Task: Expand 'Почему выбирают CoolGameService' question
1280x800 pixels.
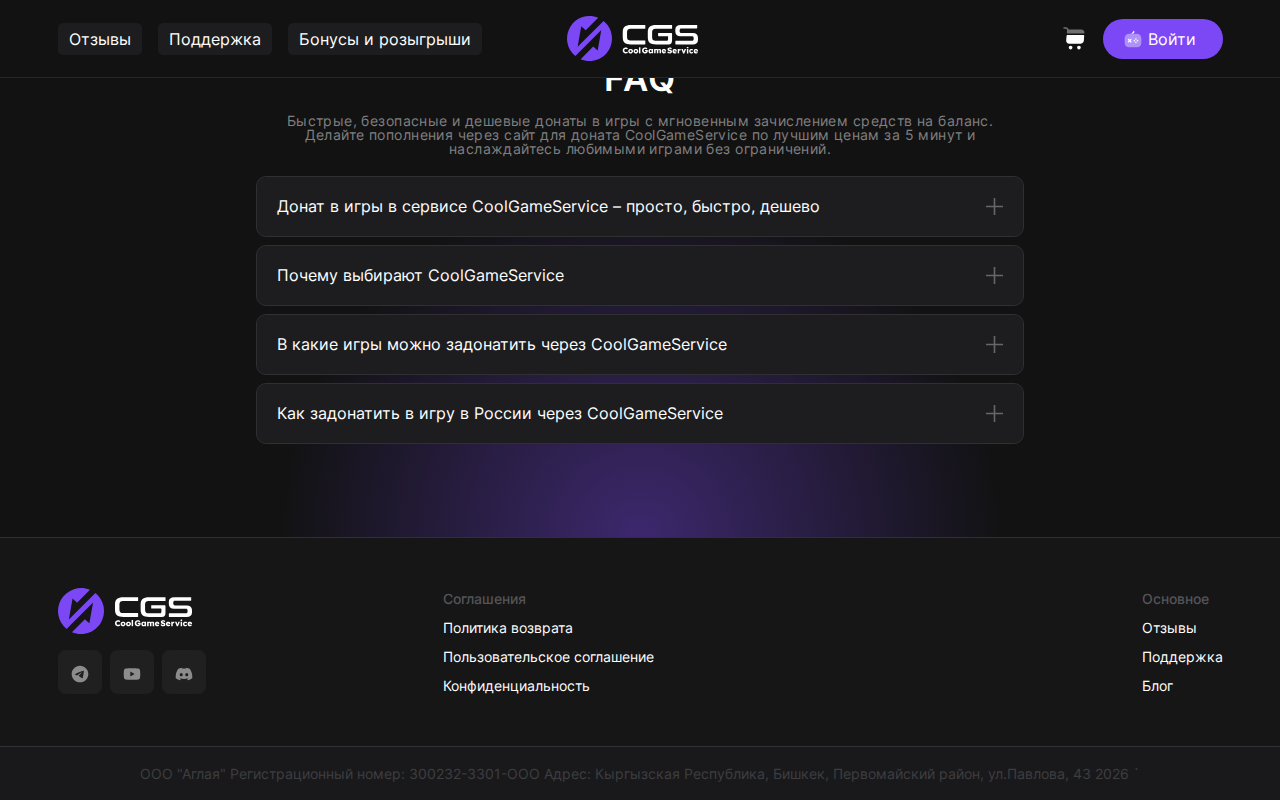Action: coord(640,275)
